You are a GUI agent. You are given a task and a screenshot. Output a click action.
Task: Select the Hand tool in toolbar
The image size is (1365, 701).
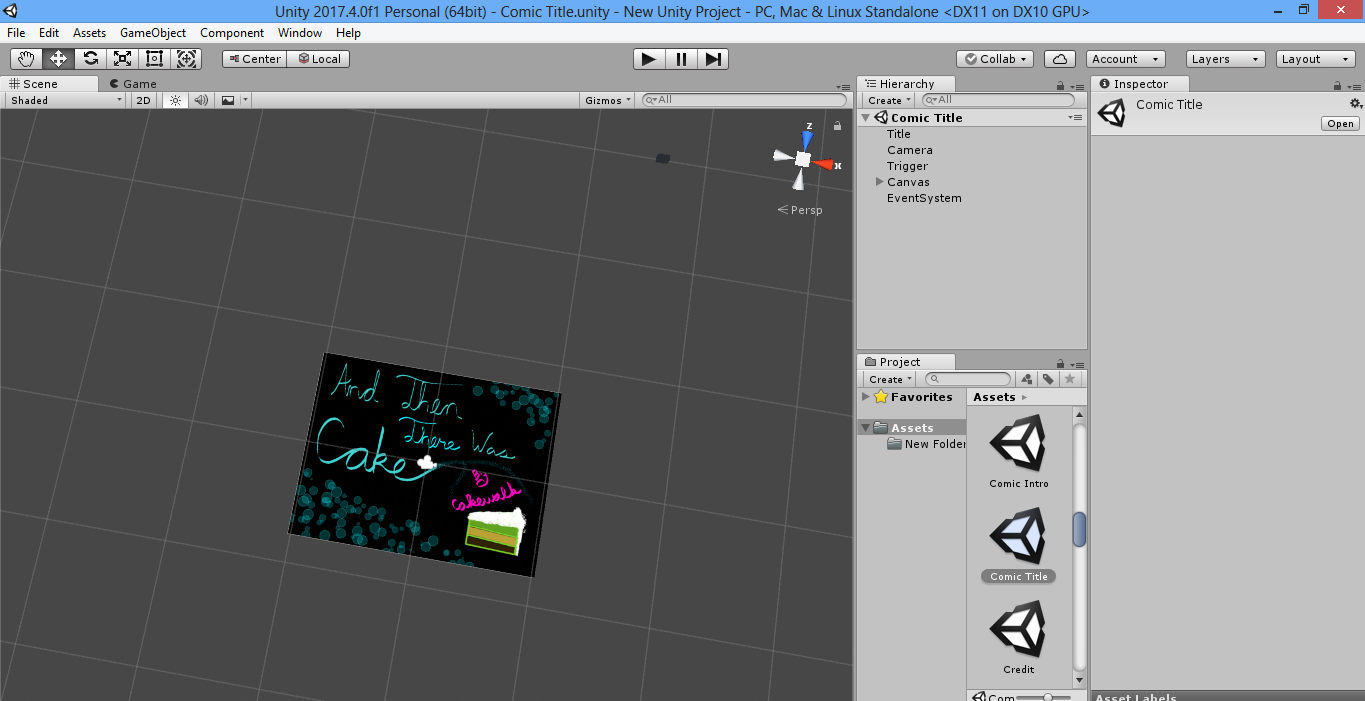tap(26, 59)
